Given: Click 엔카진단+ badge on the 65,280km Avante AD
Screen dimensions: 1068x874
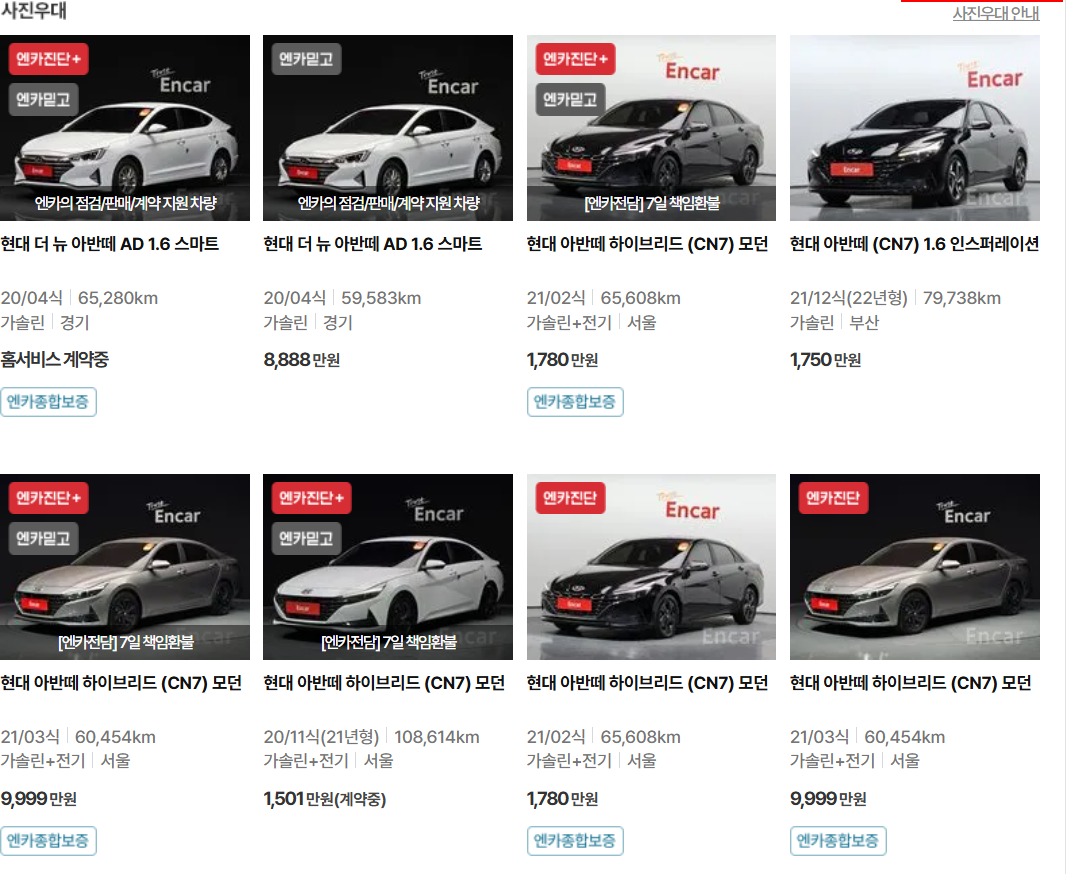Looking at the screenshot, I should 48,59.
